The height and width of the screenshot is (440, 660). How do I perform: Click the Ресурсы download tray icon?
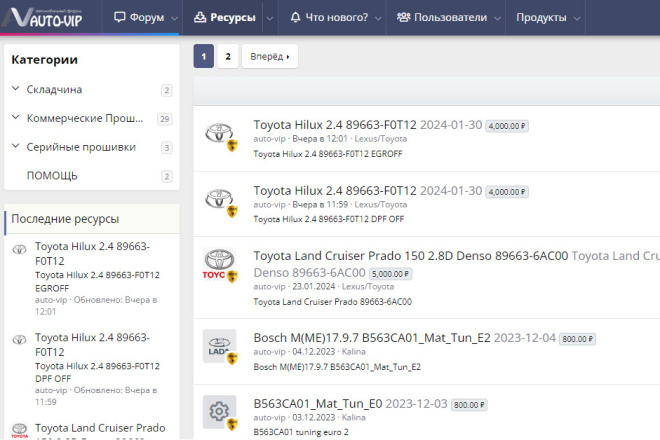click(x=200, y=17)
